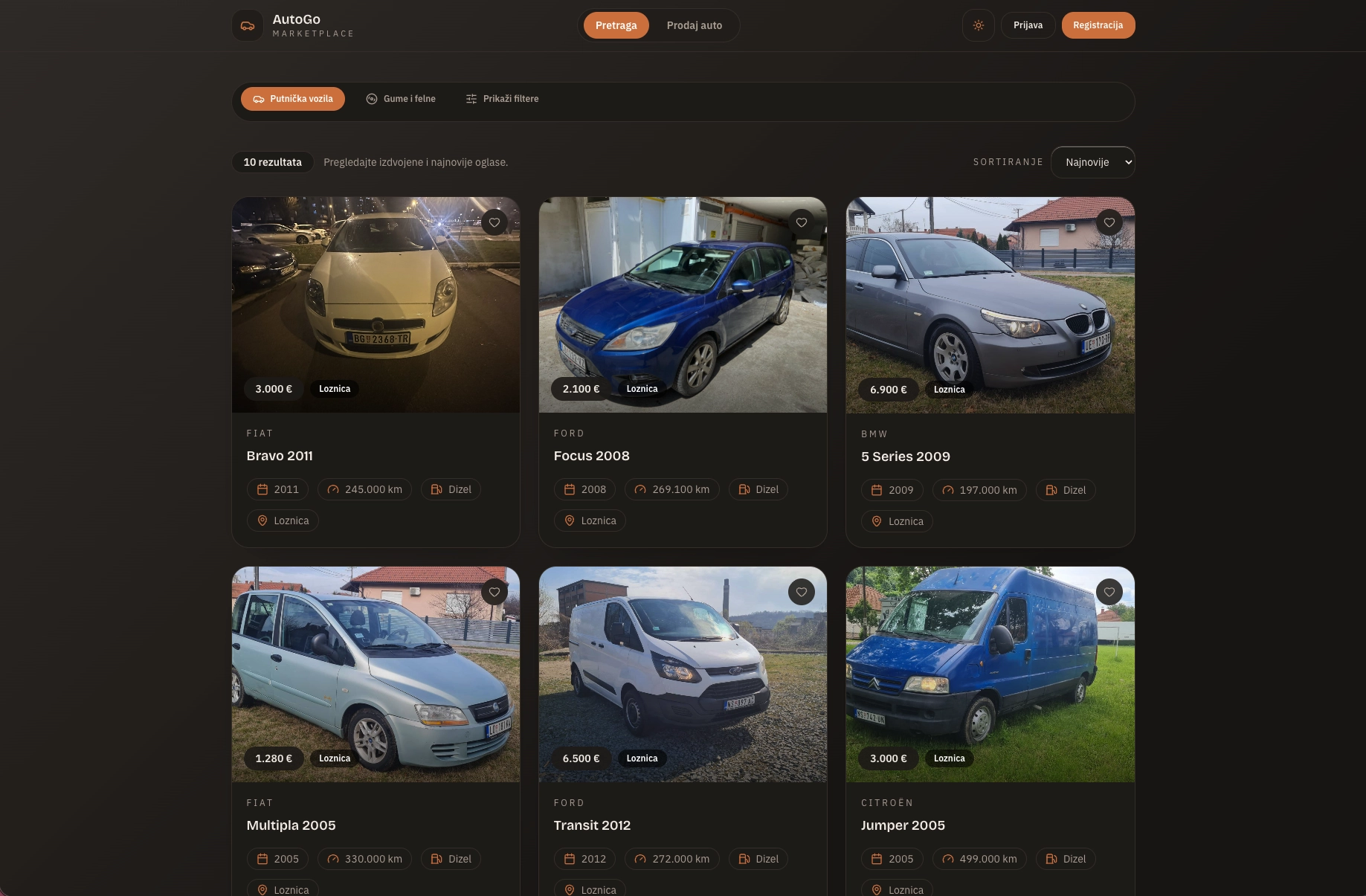Click the fuel pump icon on Focus card
The image size is (1366, 896).
click(x=744, y=489)
